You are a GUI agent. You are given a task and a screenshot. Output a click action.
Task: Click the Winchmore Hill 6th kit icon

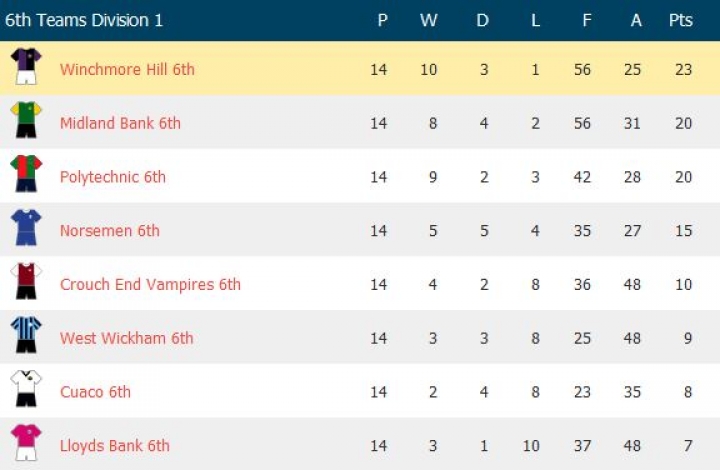point(26,67)
